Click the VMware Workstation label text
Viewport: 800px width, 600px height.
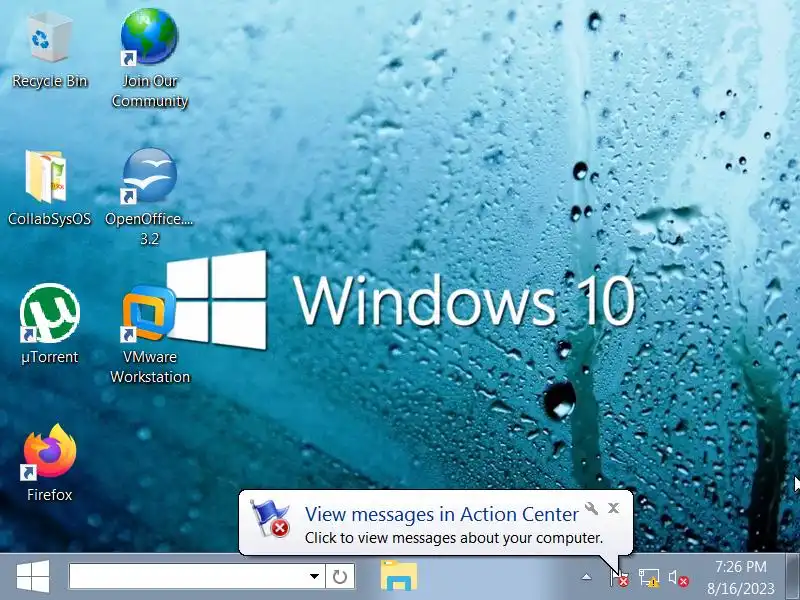tap(150, 367)
